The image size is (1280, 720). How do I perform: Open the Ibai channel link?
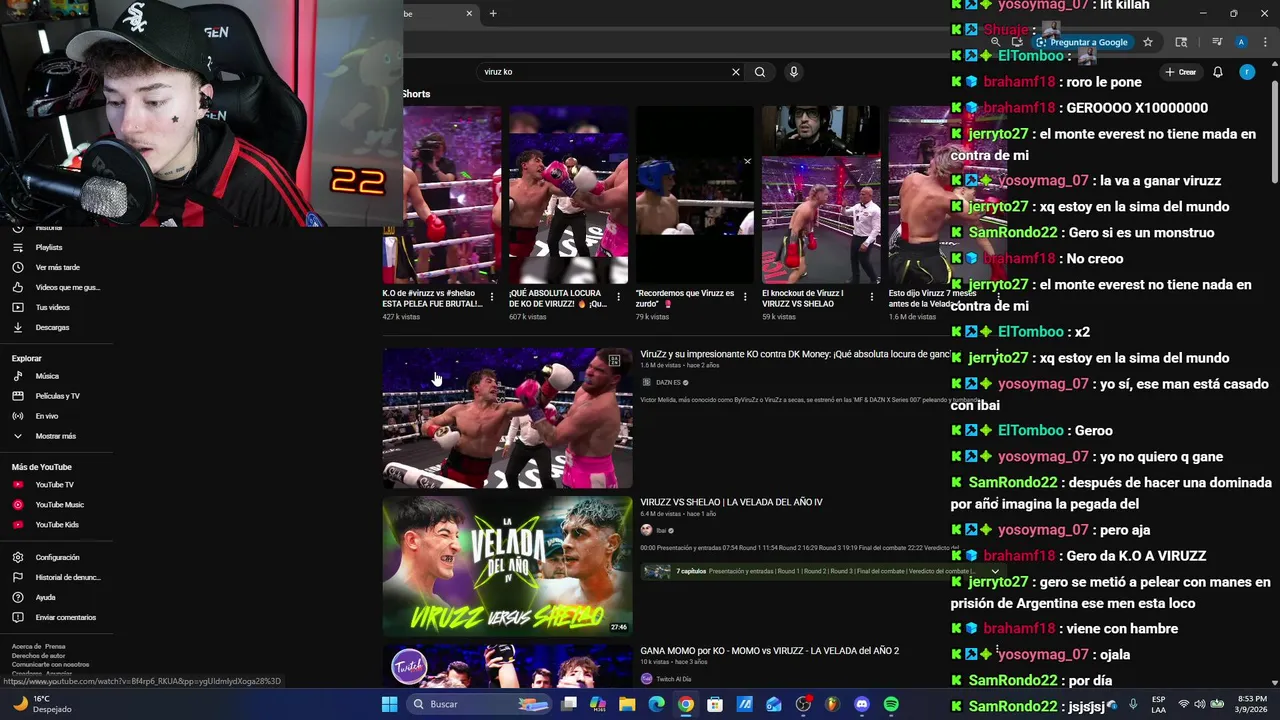pyautogui.click(x=661, y=531)
